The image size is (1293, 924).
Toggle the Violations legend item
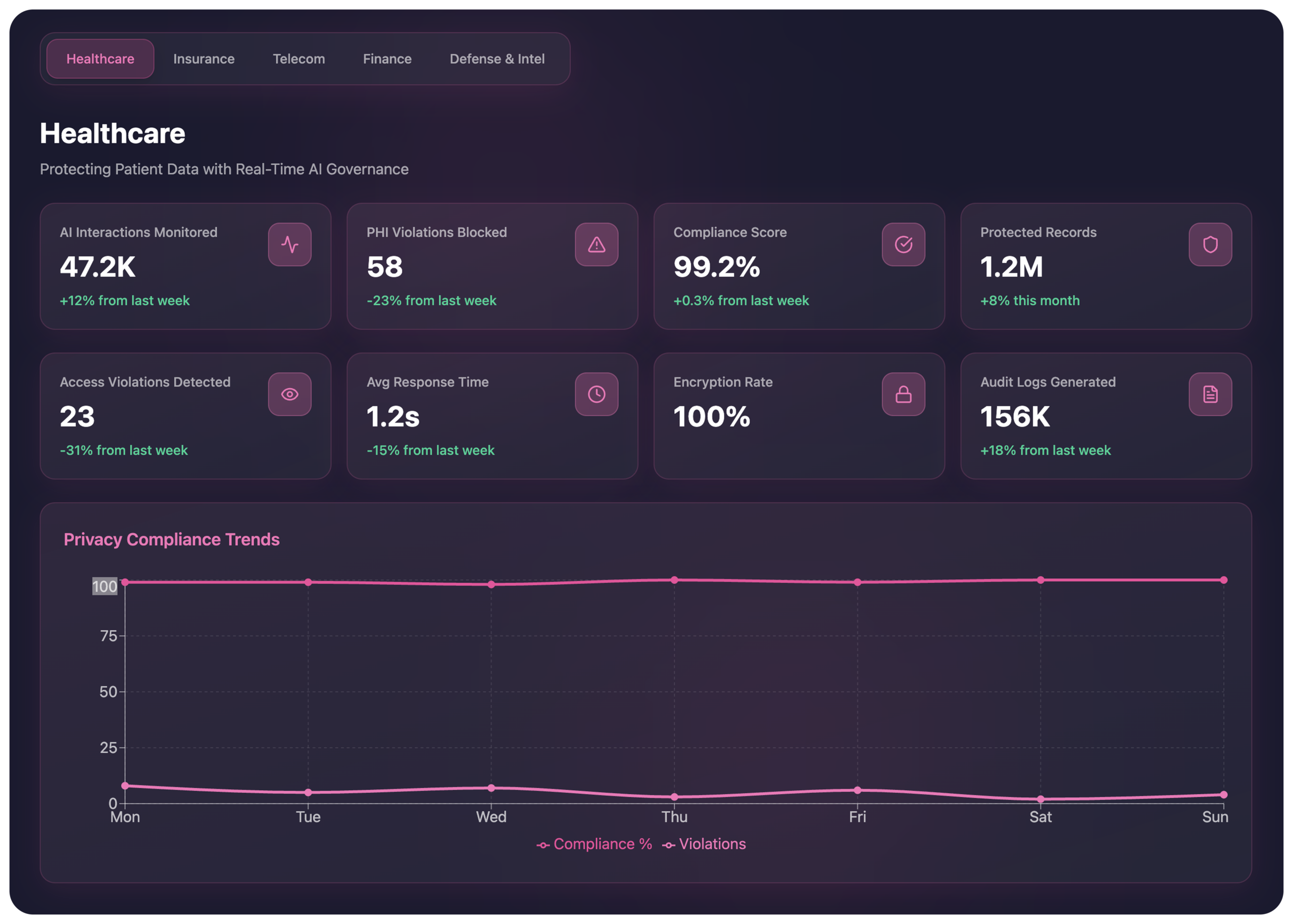[704, 844]
